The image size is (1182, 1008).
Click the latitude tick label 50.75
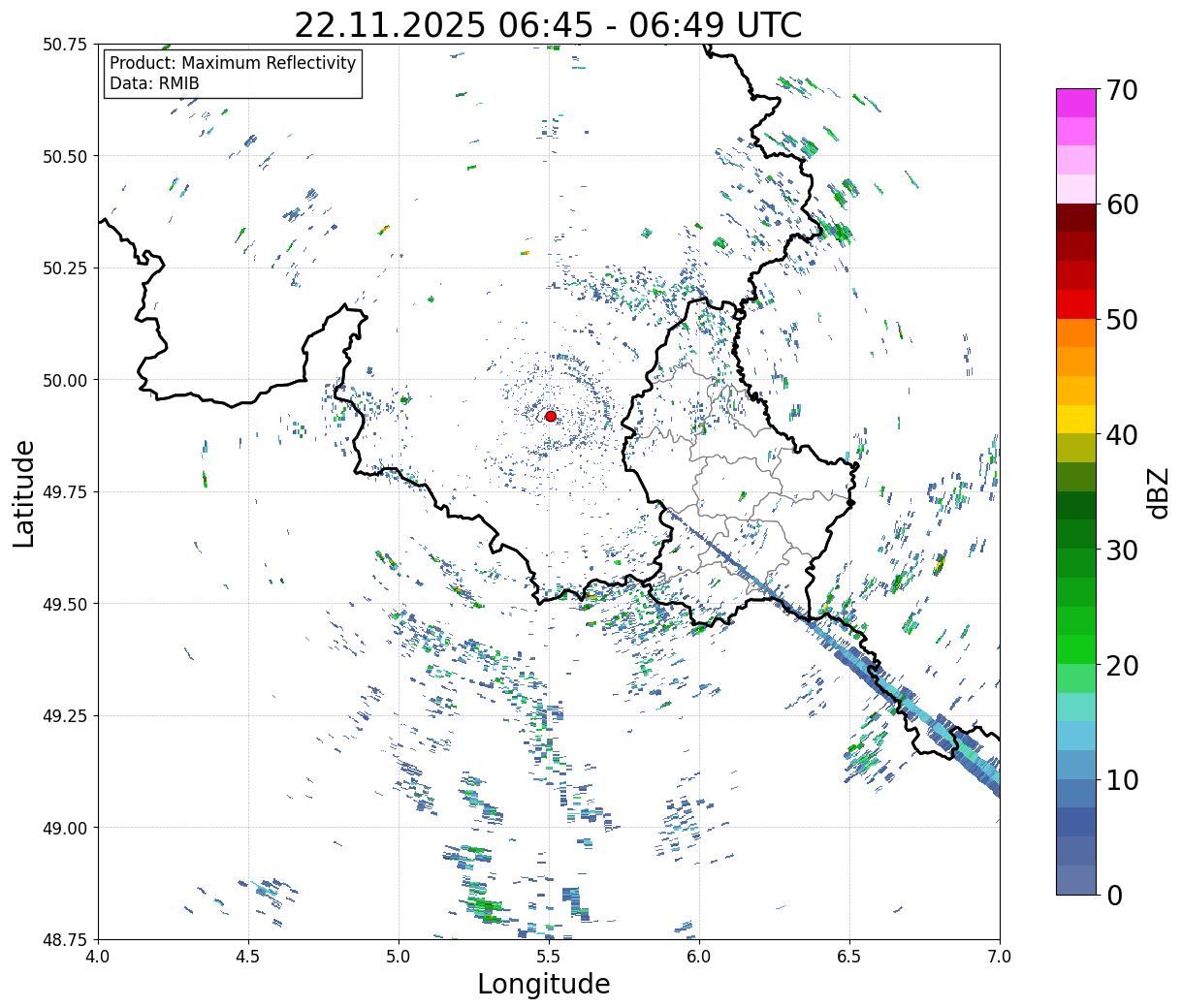tap(65, 45)
